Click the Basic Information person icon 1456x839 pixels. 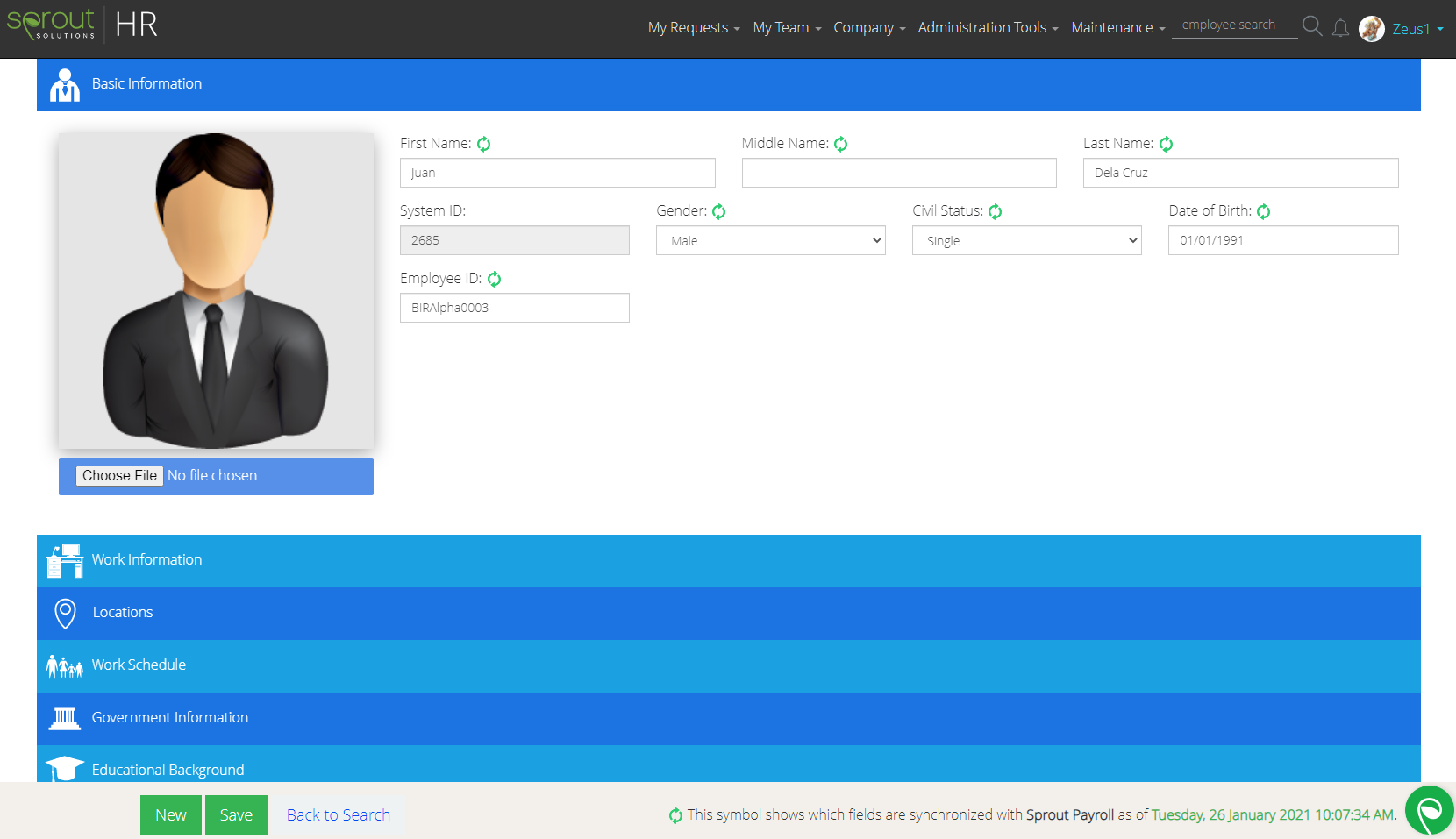(x=64, y=83)
